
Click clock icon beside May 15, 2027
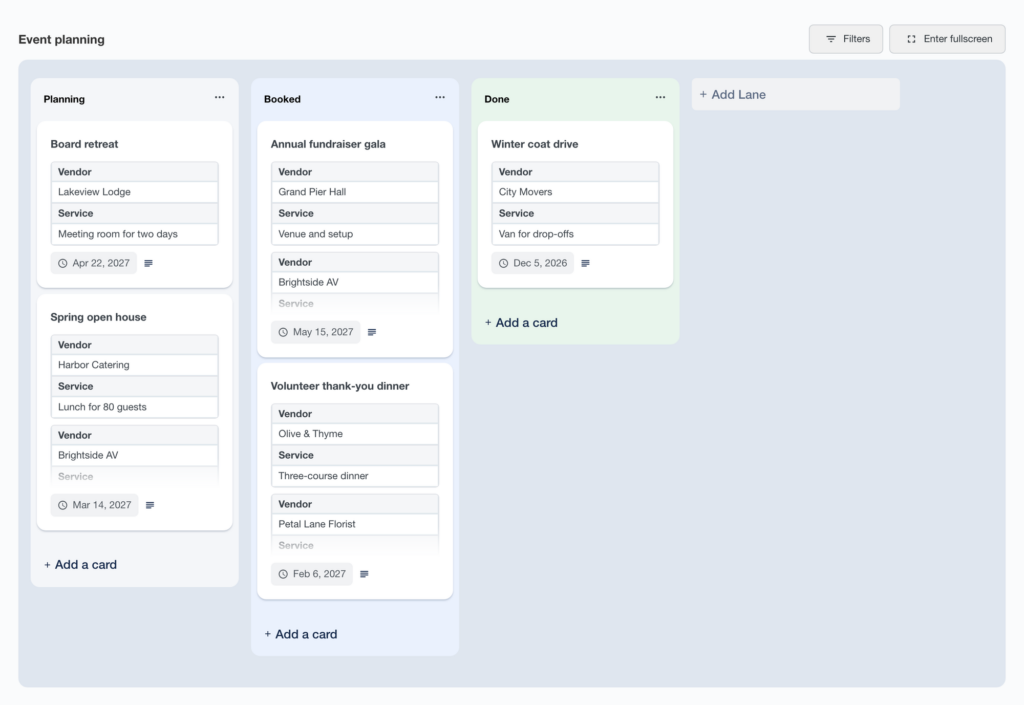tap(283, 332)
